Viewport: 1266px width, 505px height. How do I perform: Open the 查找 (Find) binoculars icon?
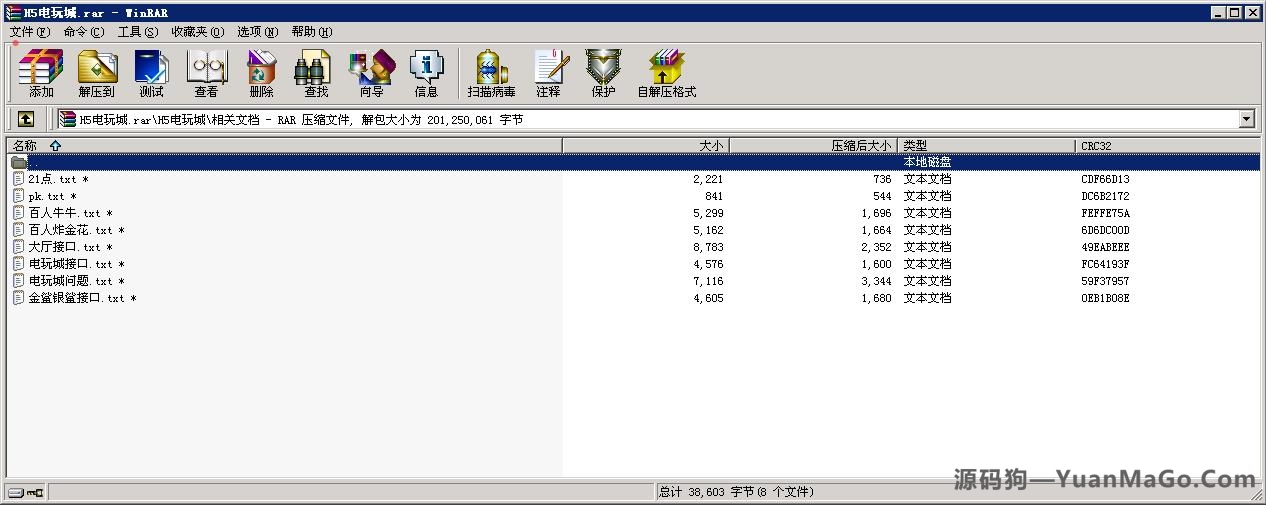point(316,74)
